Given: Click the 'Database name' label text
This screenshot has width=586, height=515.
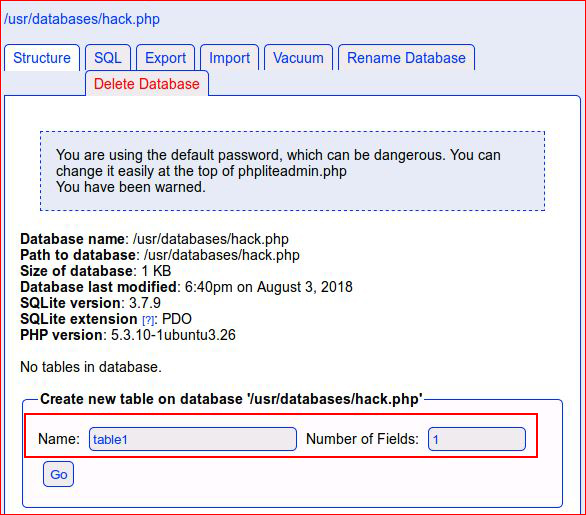Looking at the screenshot, I should [72, 239].
